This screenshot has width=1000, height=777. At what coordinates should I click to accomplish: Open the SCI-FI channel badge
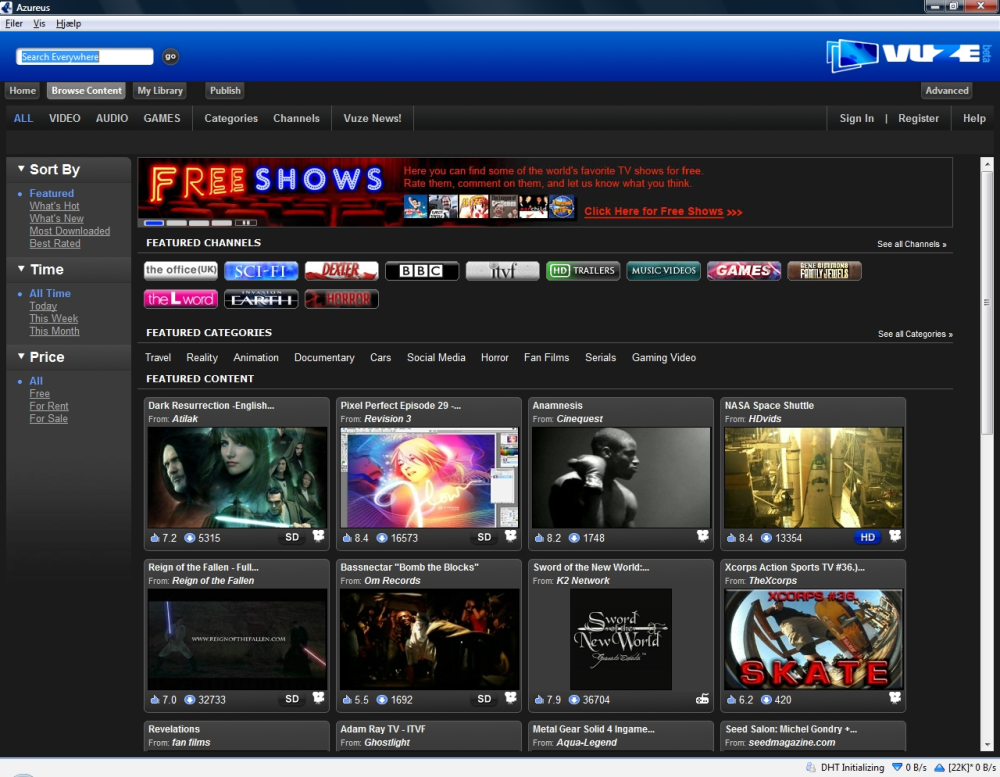click(261, 271)
